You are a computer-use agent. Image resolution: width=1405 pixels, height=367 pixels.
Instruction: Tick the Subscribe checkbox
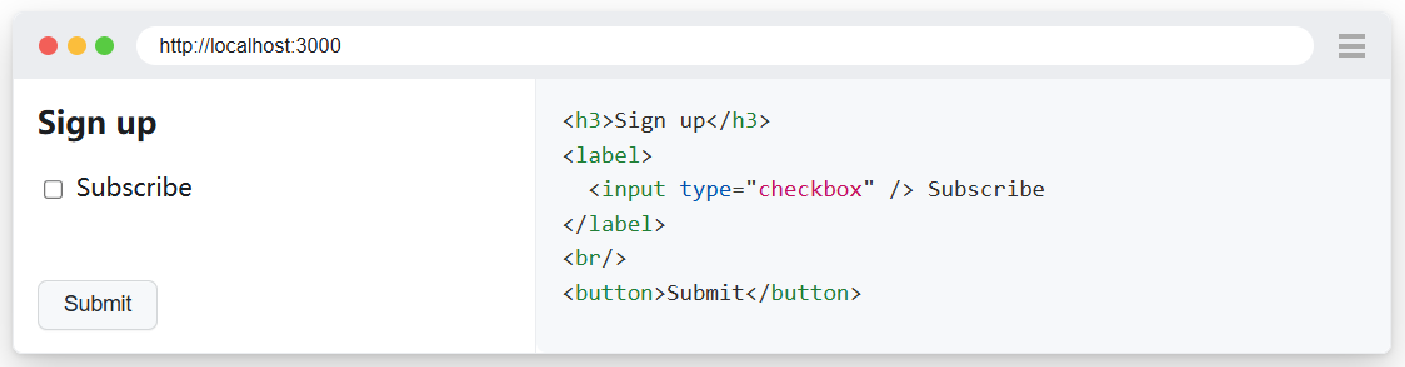53,189
